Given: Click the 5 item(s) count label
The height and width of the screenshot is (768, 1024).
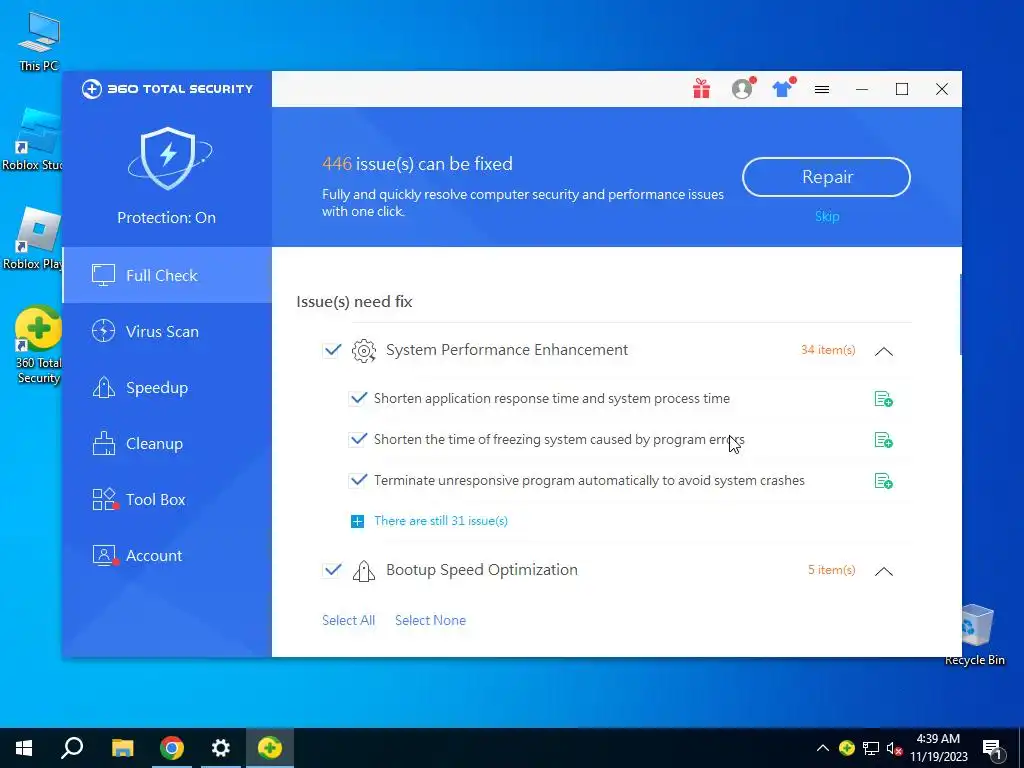Looking at the screenshot, I should point(831,570).
